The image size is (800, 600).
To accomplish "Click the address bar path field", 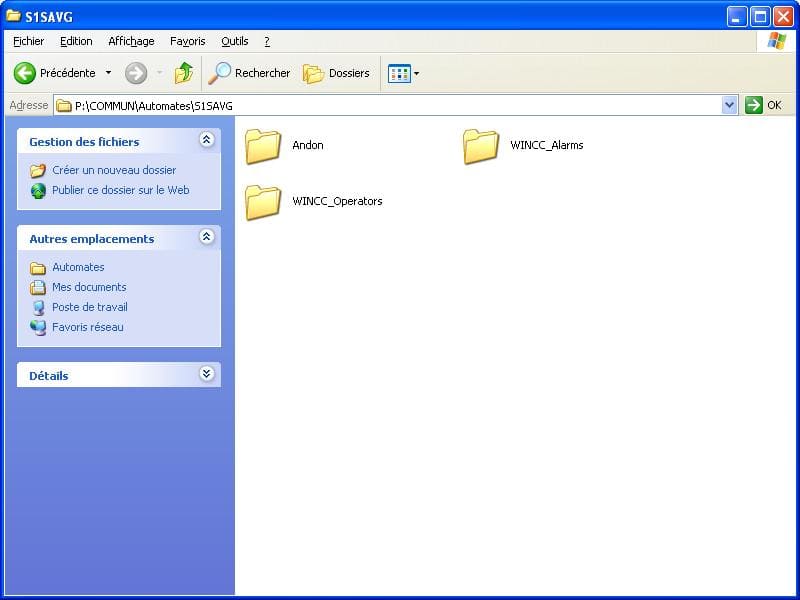I will [x=390, y=105].
